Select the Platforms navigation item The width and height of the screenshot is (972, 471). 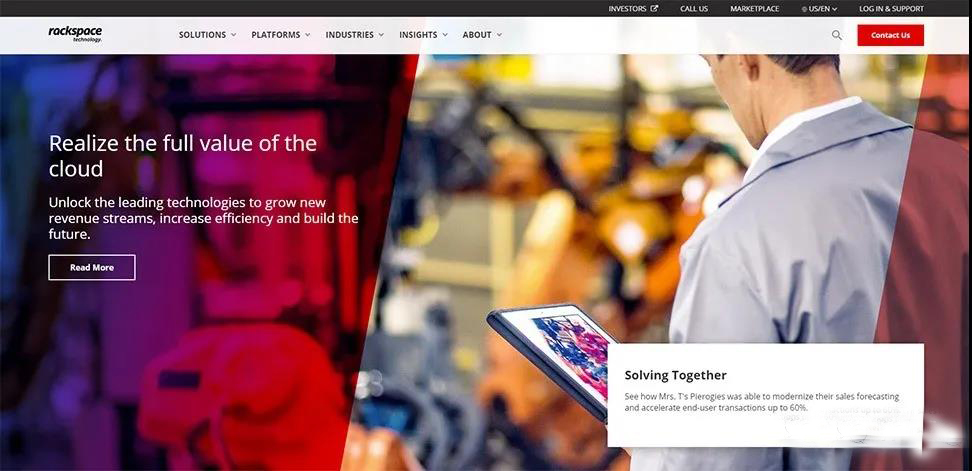(x=276, y=35)
